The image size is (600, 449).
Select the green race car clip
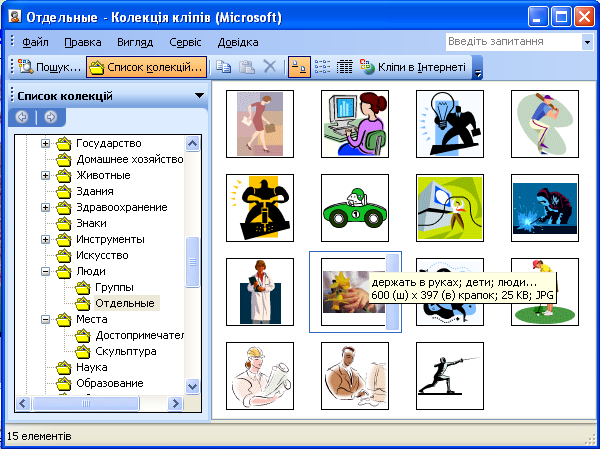tap(355, 208)
